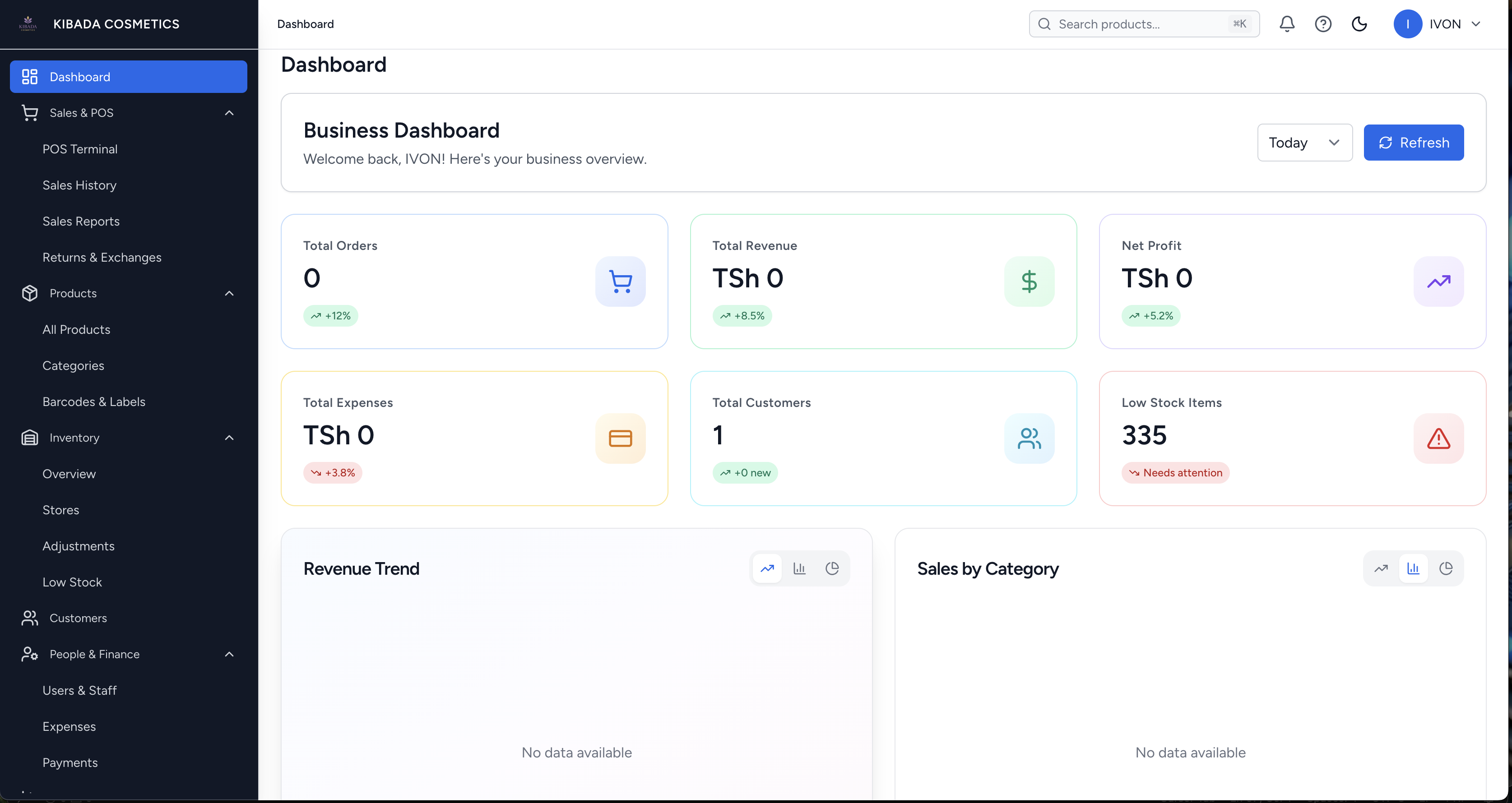Click the Total Orders cart icon
This screenshot has width=1512, height=803.
click(x=621, y=282)
